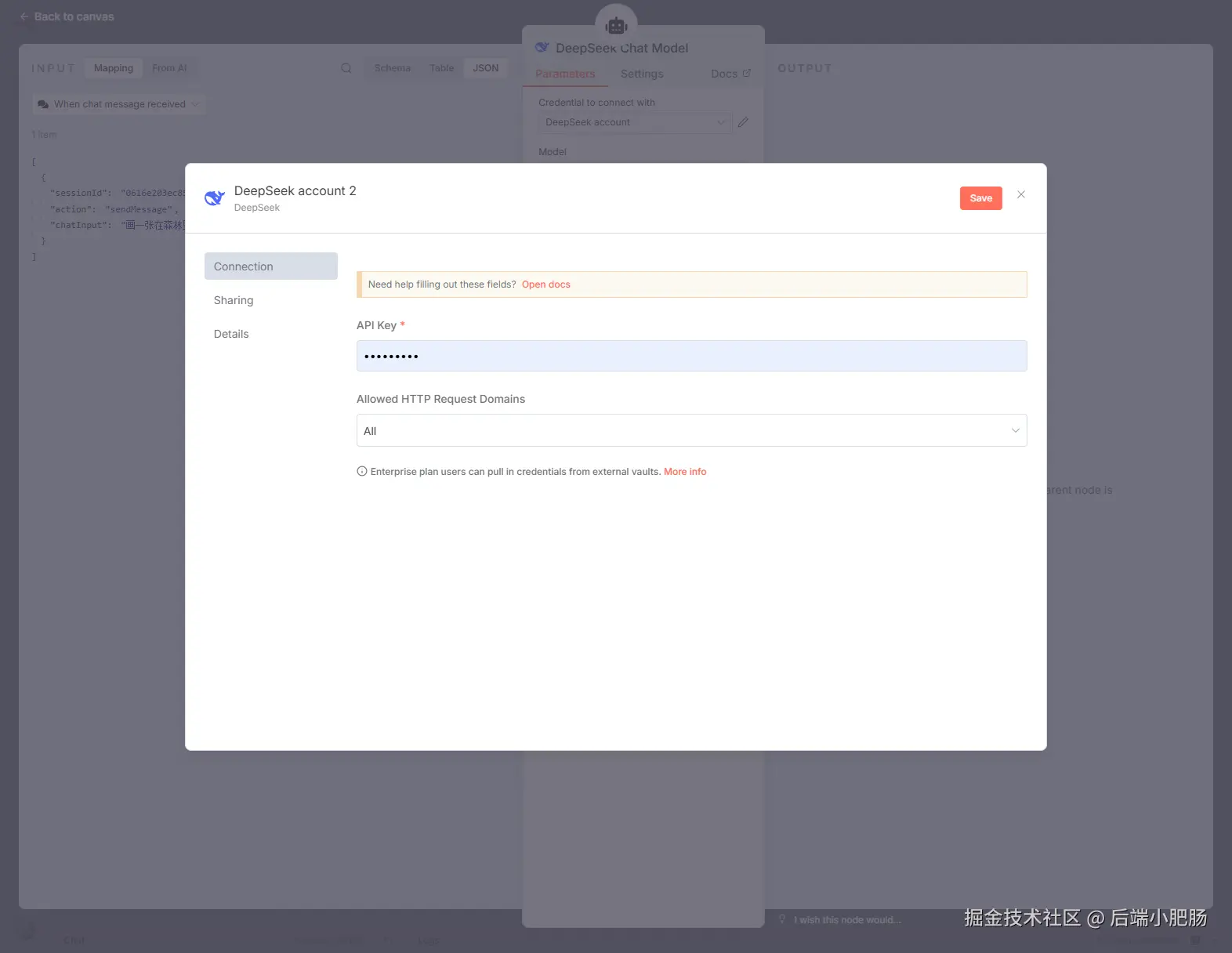
Task: Close the DeepSeek account 2 dialog
Action: tap(1021, 194)
